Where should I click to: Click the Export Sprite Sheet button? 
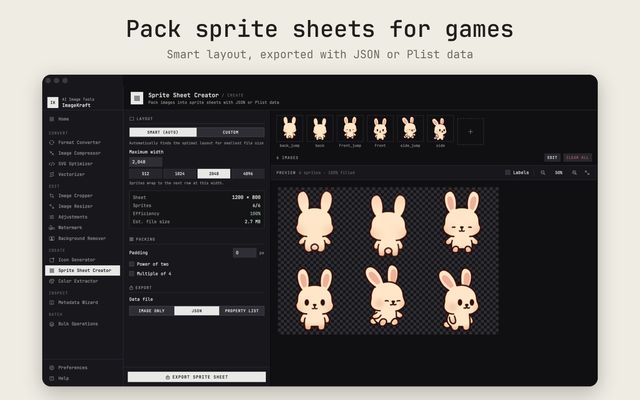(x=197, y=377)
